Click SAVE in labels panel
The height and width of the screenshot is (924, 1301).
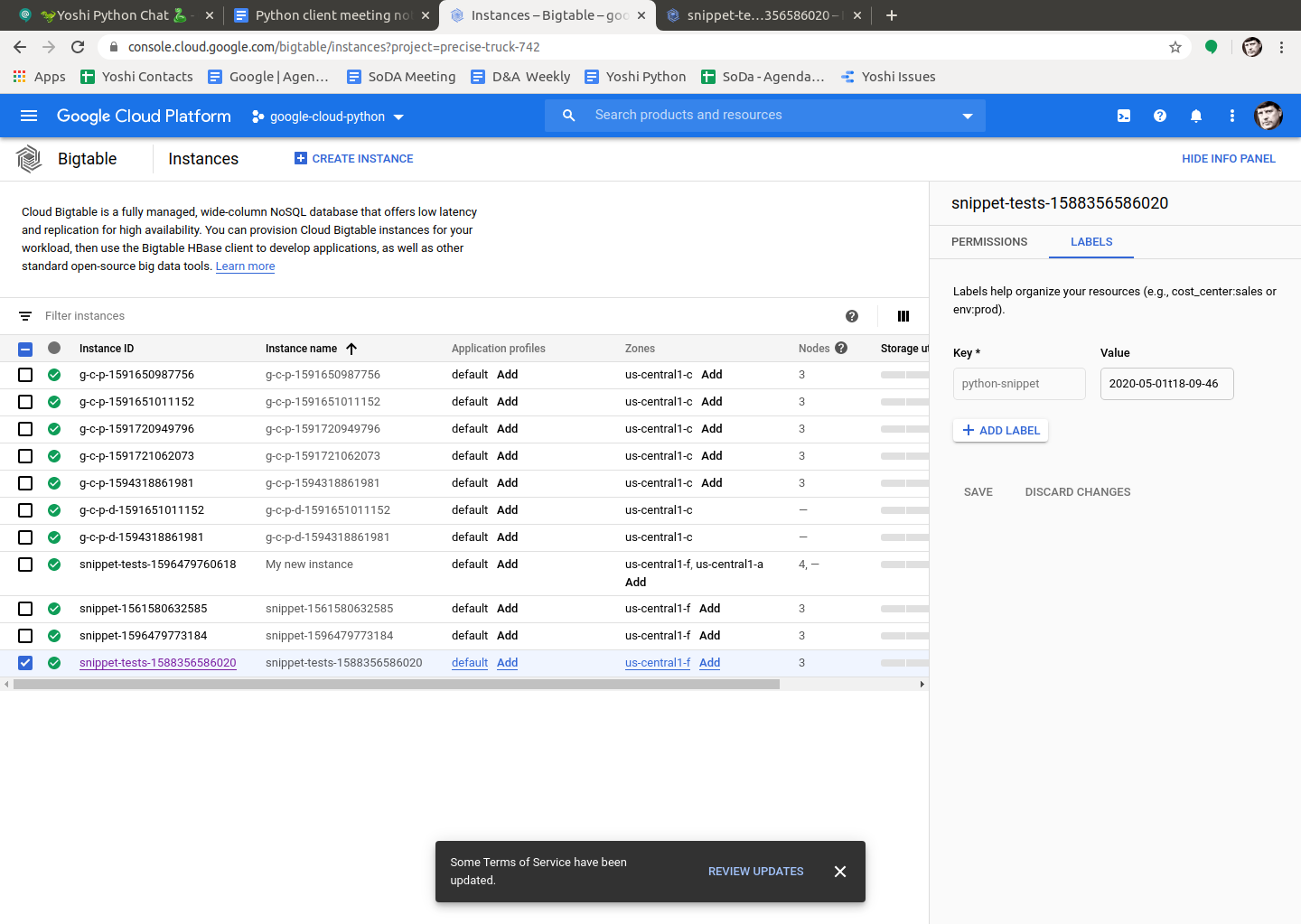point(978,492)
